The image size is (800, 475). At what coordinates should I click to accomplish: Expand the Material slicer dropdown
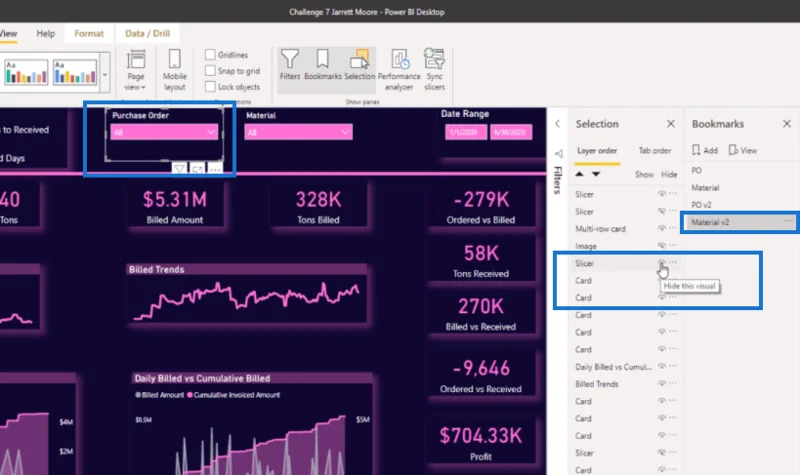(x=345, y=132)
